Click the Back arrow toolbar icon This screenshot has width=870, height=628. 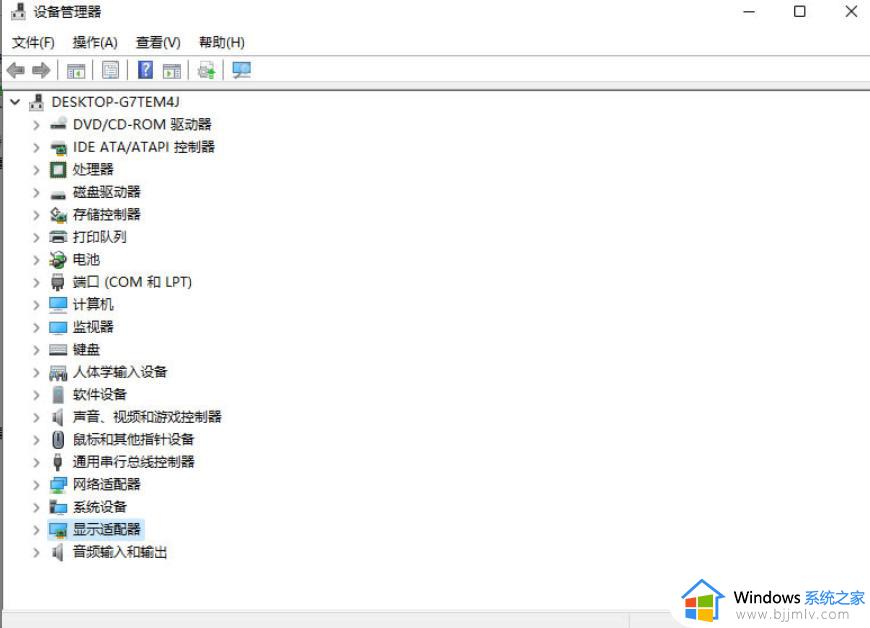point(16,70)
